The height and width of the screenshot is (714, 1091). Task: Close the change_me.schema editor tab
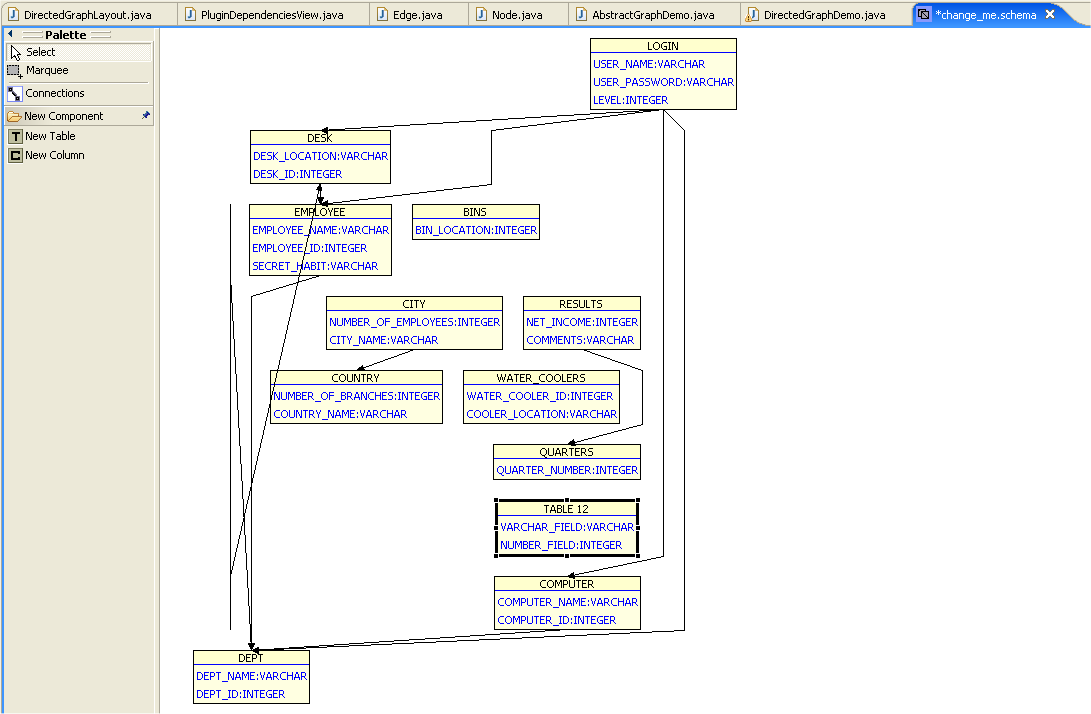[1050, 15]
